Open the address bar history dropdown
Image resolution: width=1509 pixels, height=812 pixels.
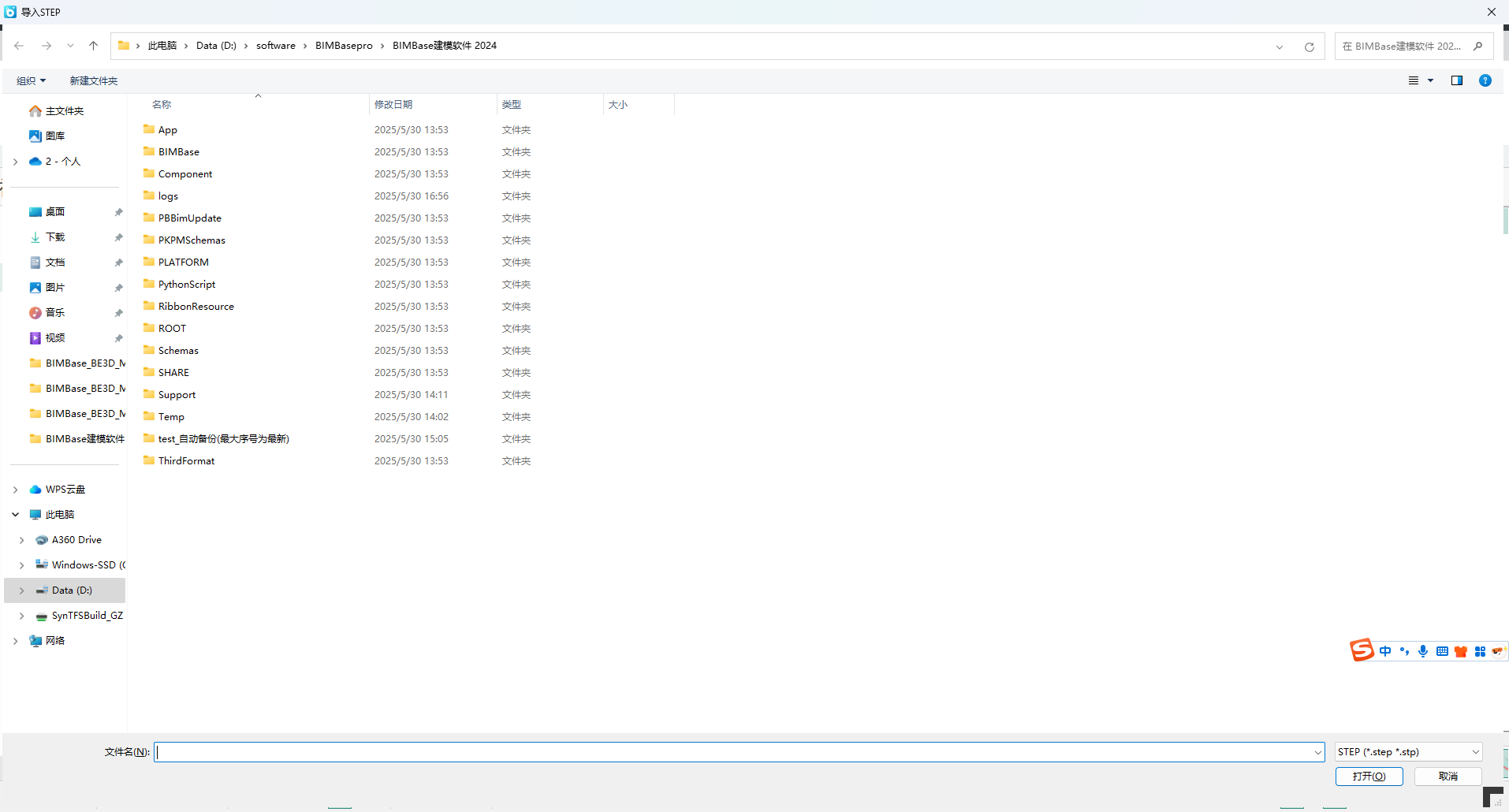(1279, 47)
